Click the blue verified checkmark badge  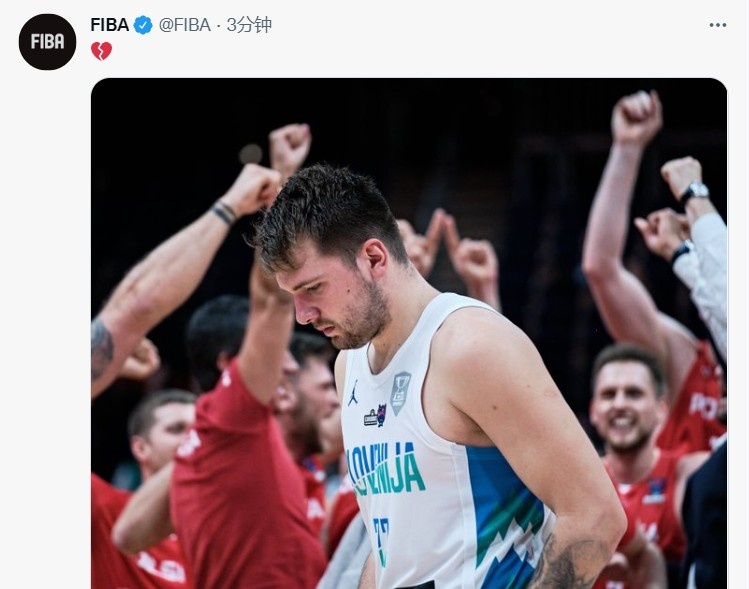143,25
